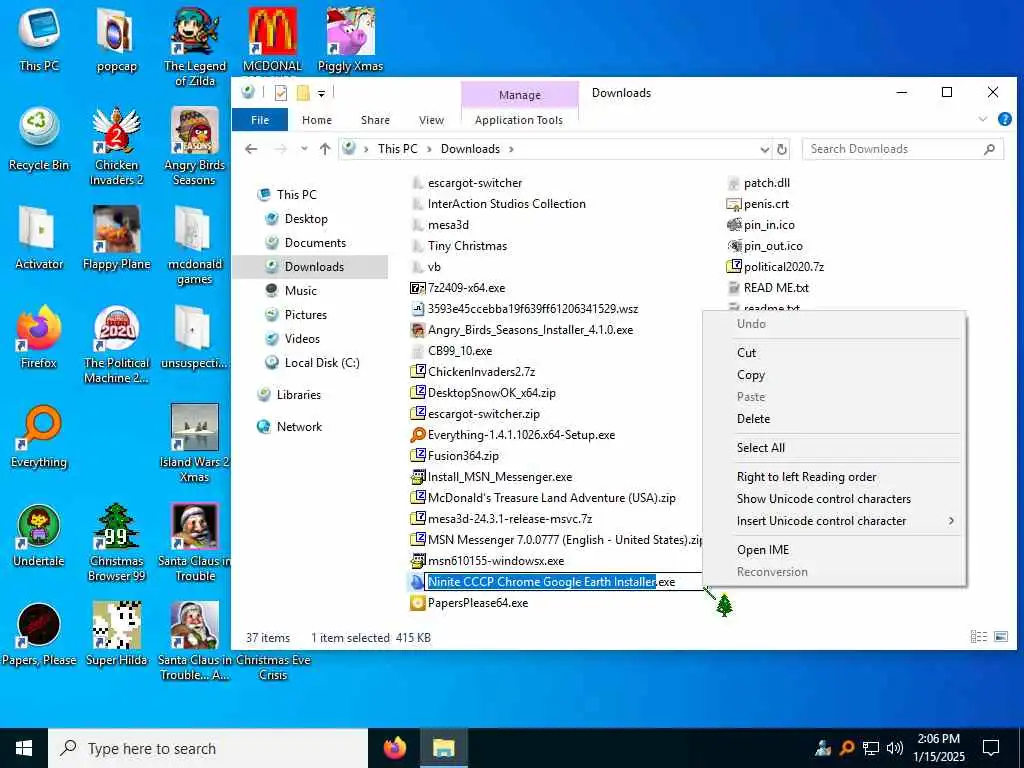Choose Select All in context menu
This screenshot has height=768, width=1024.
833,448
